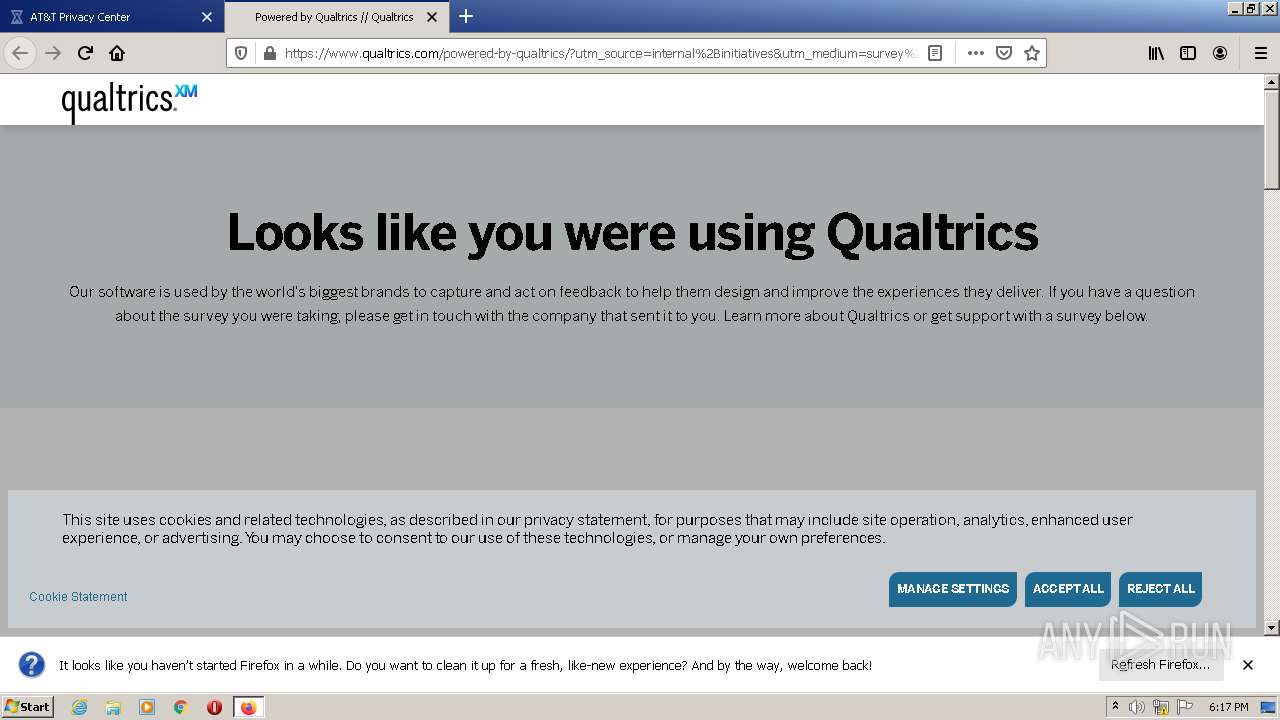Viewport: 1280px width, 720px height.
Task: Save page to Pocket
Action: [x=1004, y=53]
